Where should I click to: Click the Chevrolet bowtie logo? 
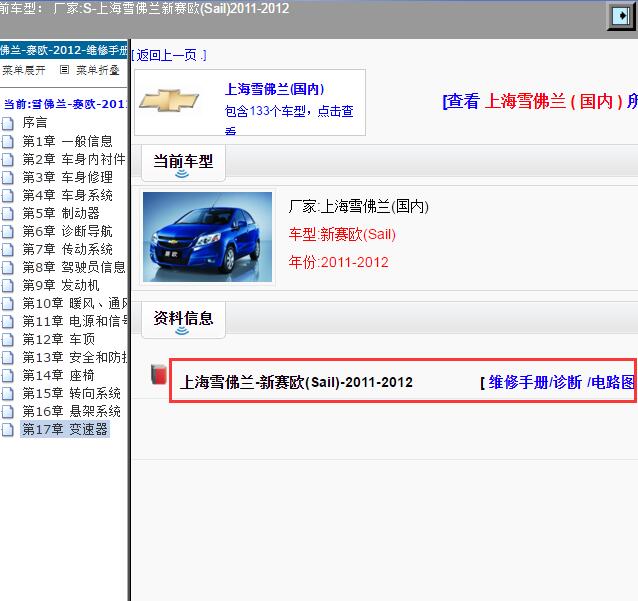pyautogui.click(x=169, y=100)
